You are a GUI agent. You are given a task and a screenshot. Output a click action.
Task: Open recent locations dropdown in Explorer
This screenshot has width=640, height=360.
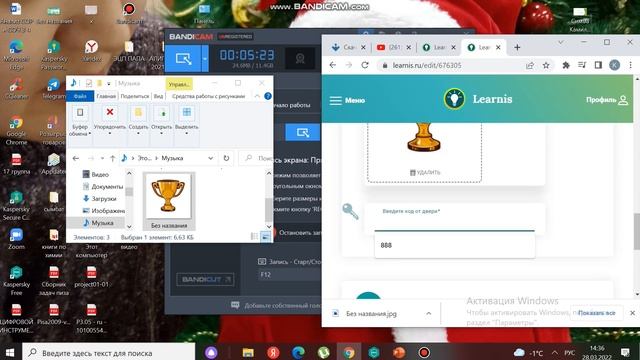pyautogui.click(x=102, y=158)
